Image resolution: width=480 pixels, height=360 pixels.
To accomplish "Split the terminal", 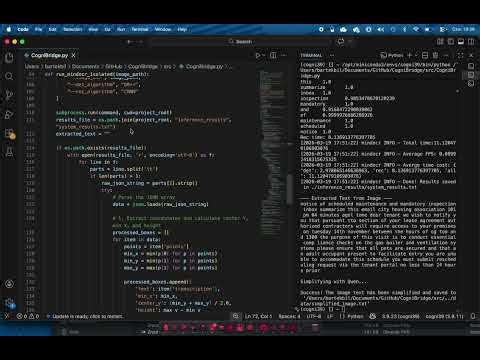I will pos(425,55).
